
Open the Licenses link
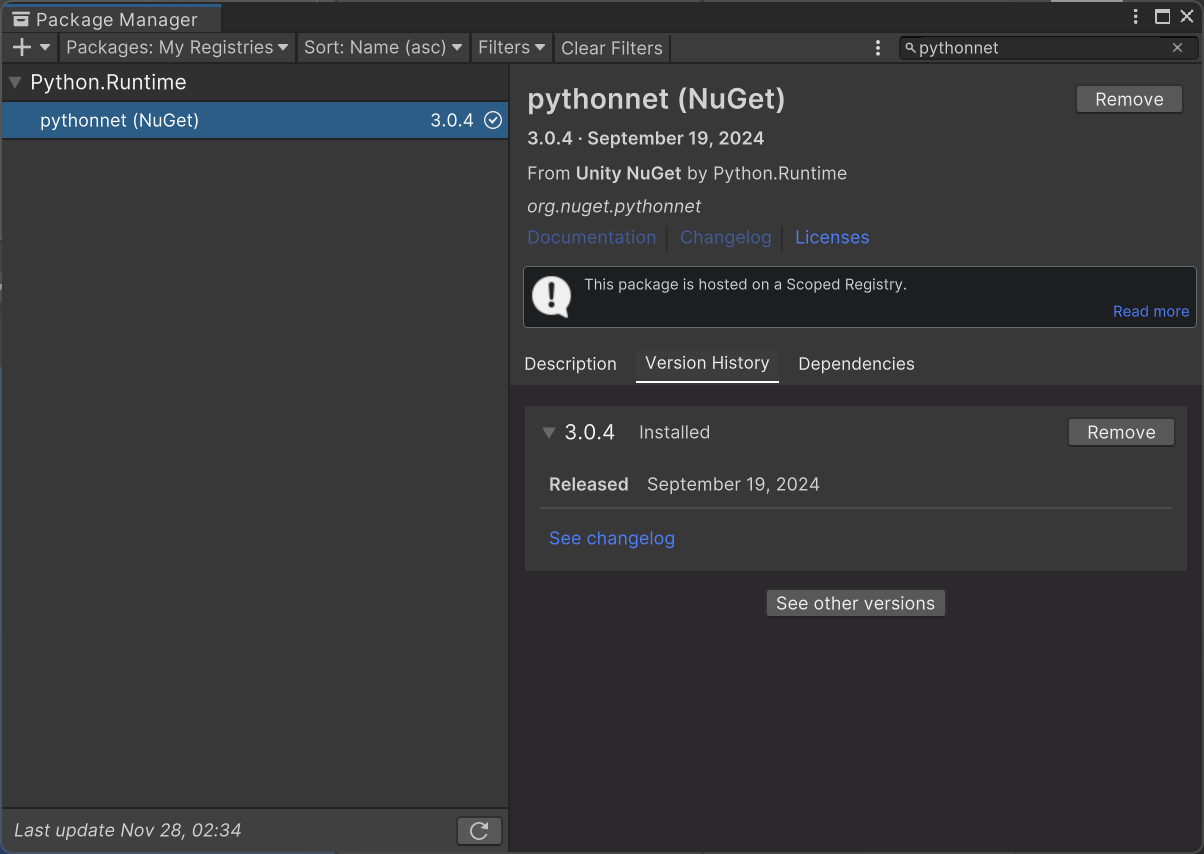[832, 237]
